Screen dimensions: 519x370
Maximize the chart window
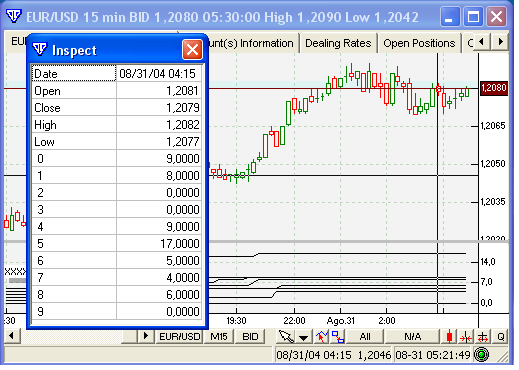(x=473, y=16)
